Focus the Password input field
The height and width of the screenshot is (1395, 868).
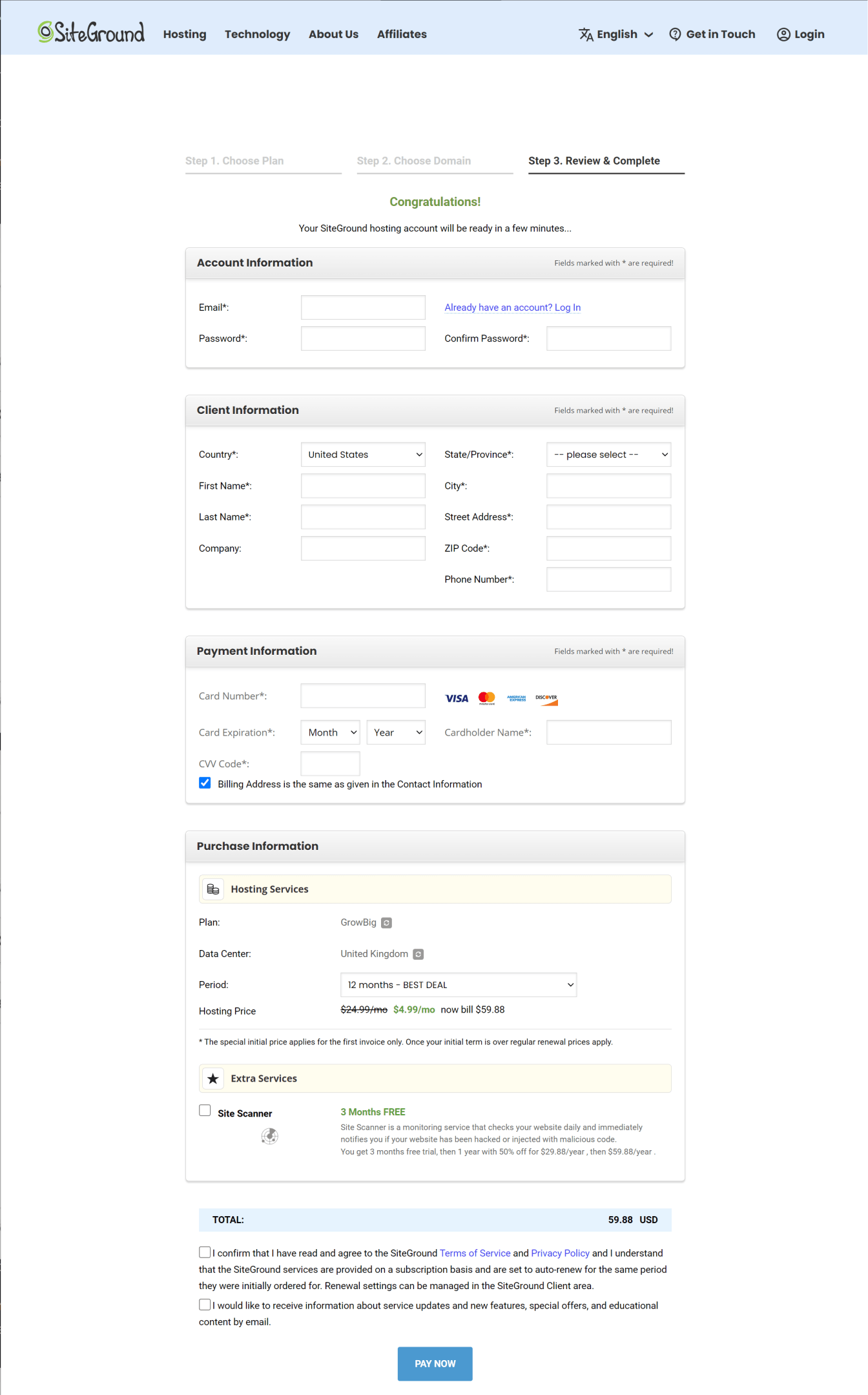tap(363, 338)
